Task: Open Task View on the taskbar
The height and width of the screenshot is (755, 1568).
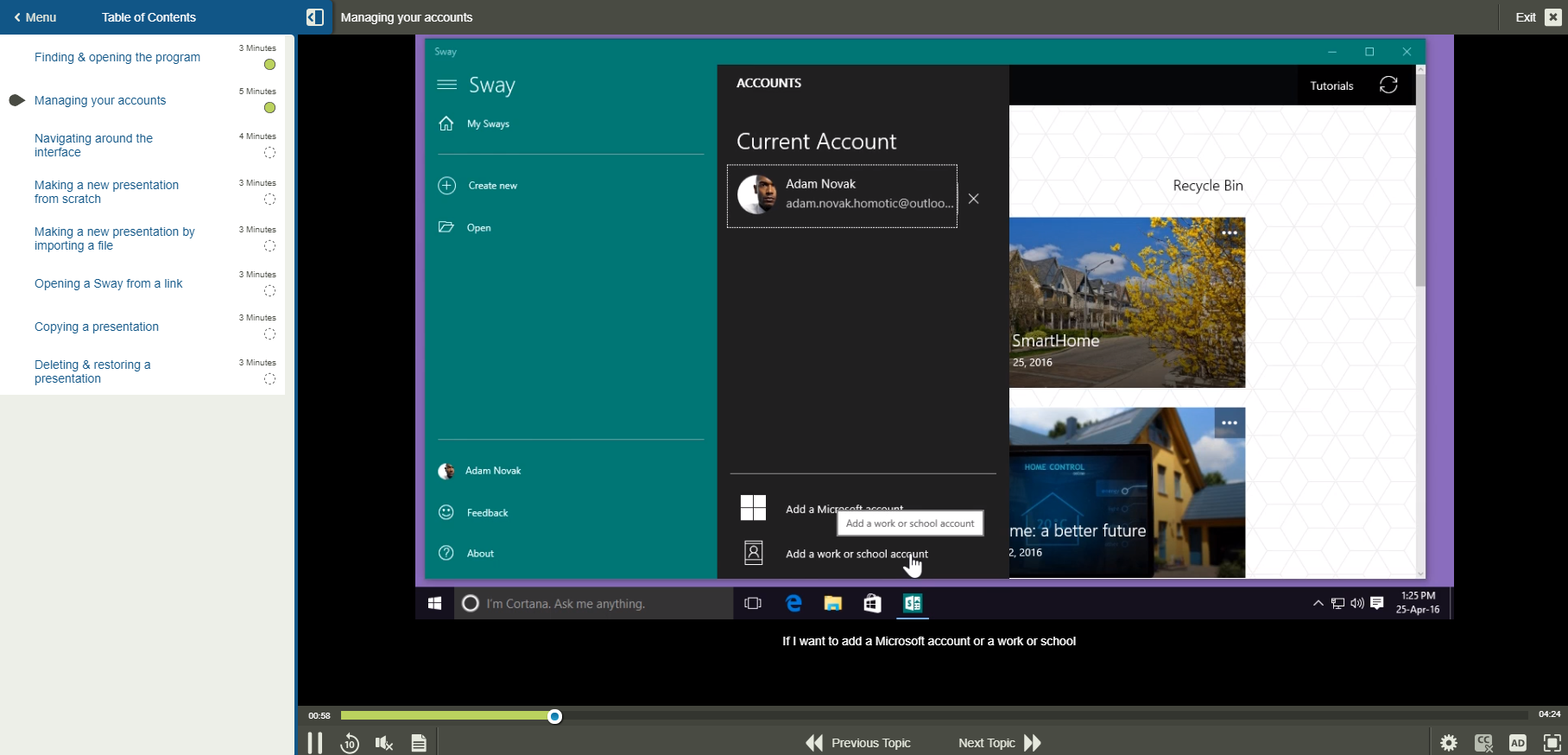Action: tap(753, 604)
